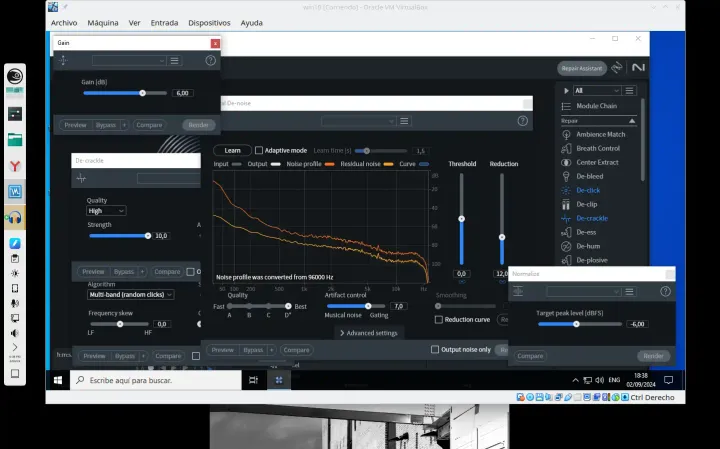This screenshot has width=720, height=449.
Task: Tick checkbox beside Compare under Frequency skew
Action: click(x=196, y=356)
